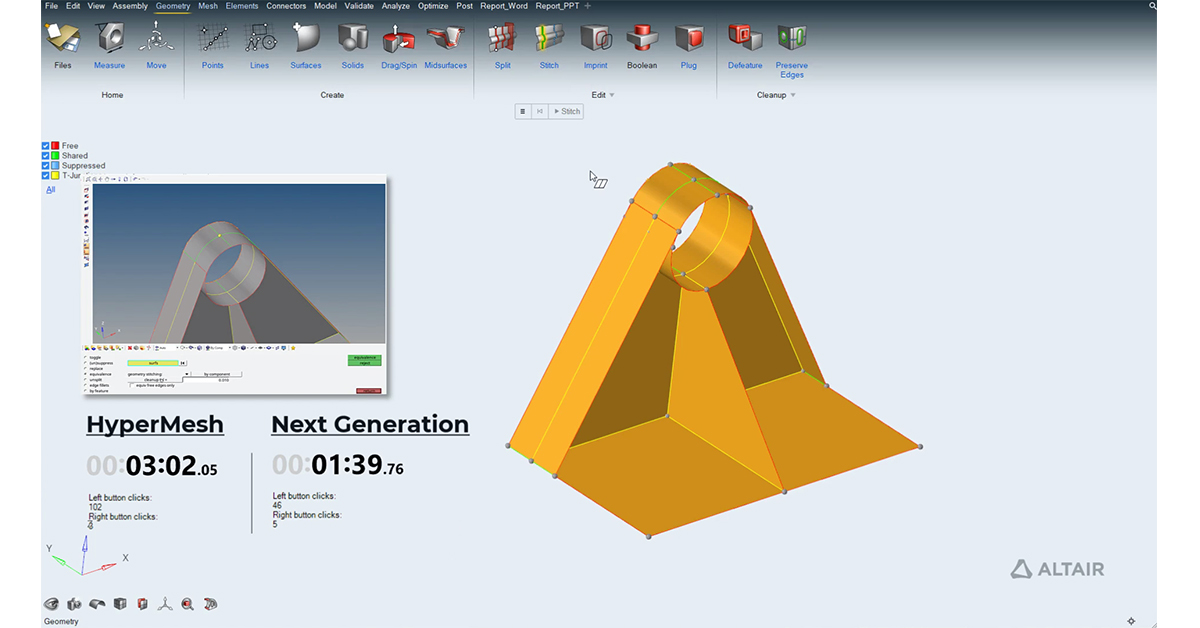Image resolution: width=1200 pixels, height=628 pixels.
Task: Click the blue Suppressed edge color swatch
Action: pos(55,166)
